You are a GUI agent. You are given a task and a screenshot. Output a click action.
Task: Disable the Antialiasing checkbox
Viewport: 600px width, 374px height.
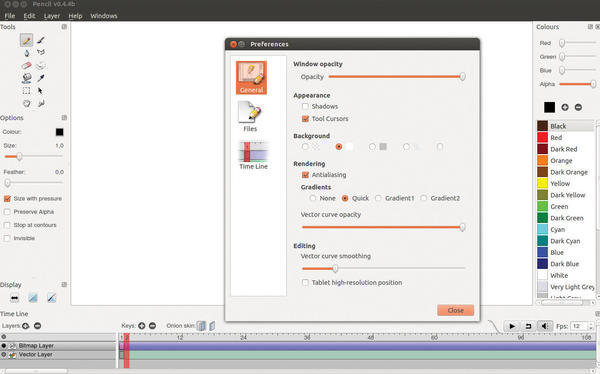click(x=305, y=175)
